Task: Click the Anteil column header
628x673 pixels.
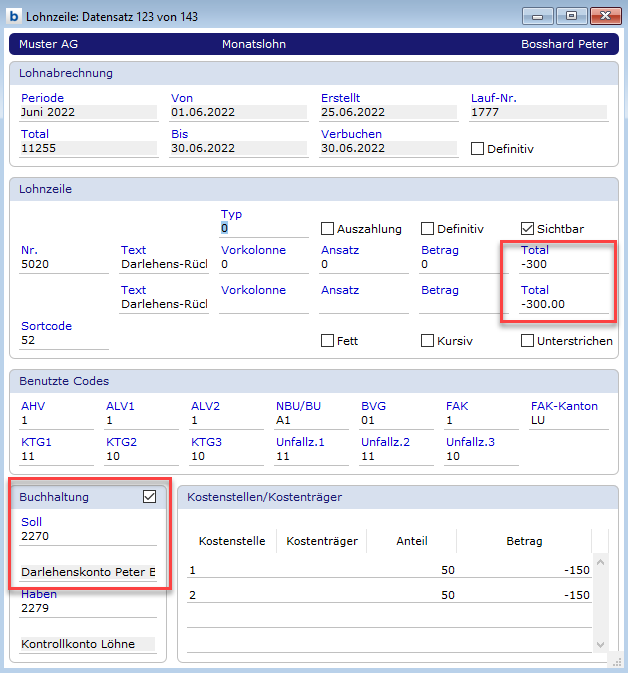Action: point(412,541)
